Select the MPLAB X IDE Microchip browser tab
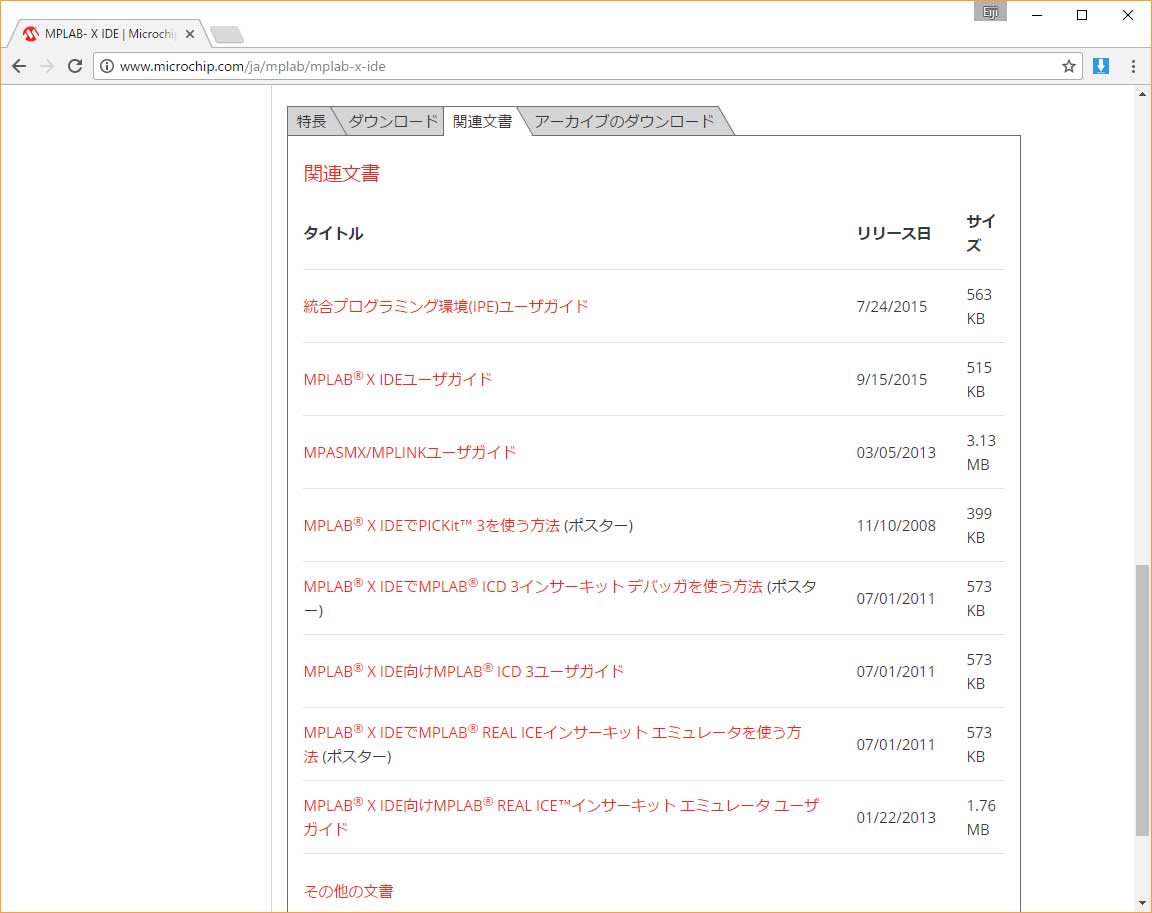 pyautogui.click(x=110, y=34)
